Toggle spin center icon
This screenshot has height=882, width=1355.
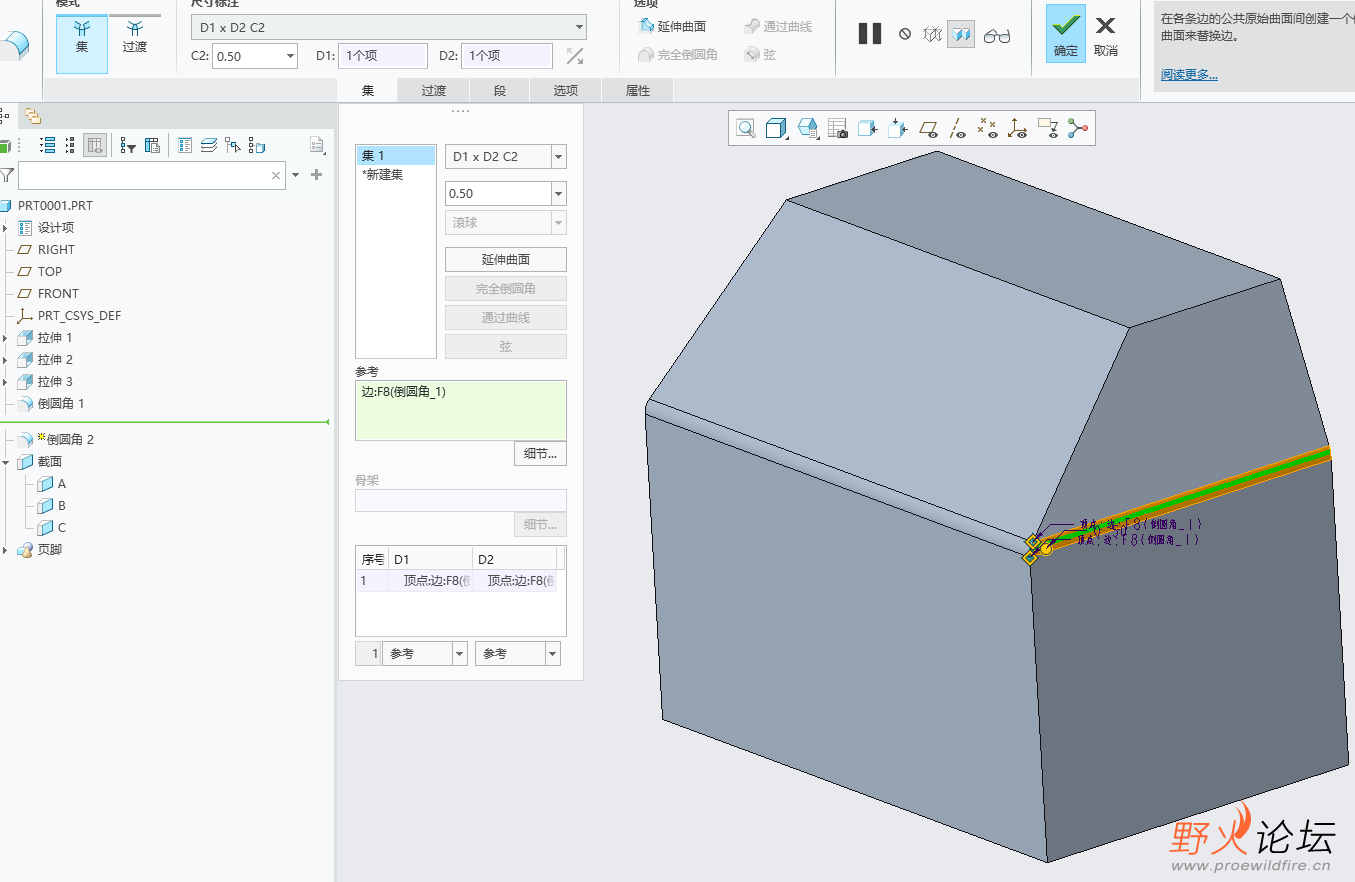point(1077,128)
